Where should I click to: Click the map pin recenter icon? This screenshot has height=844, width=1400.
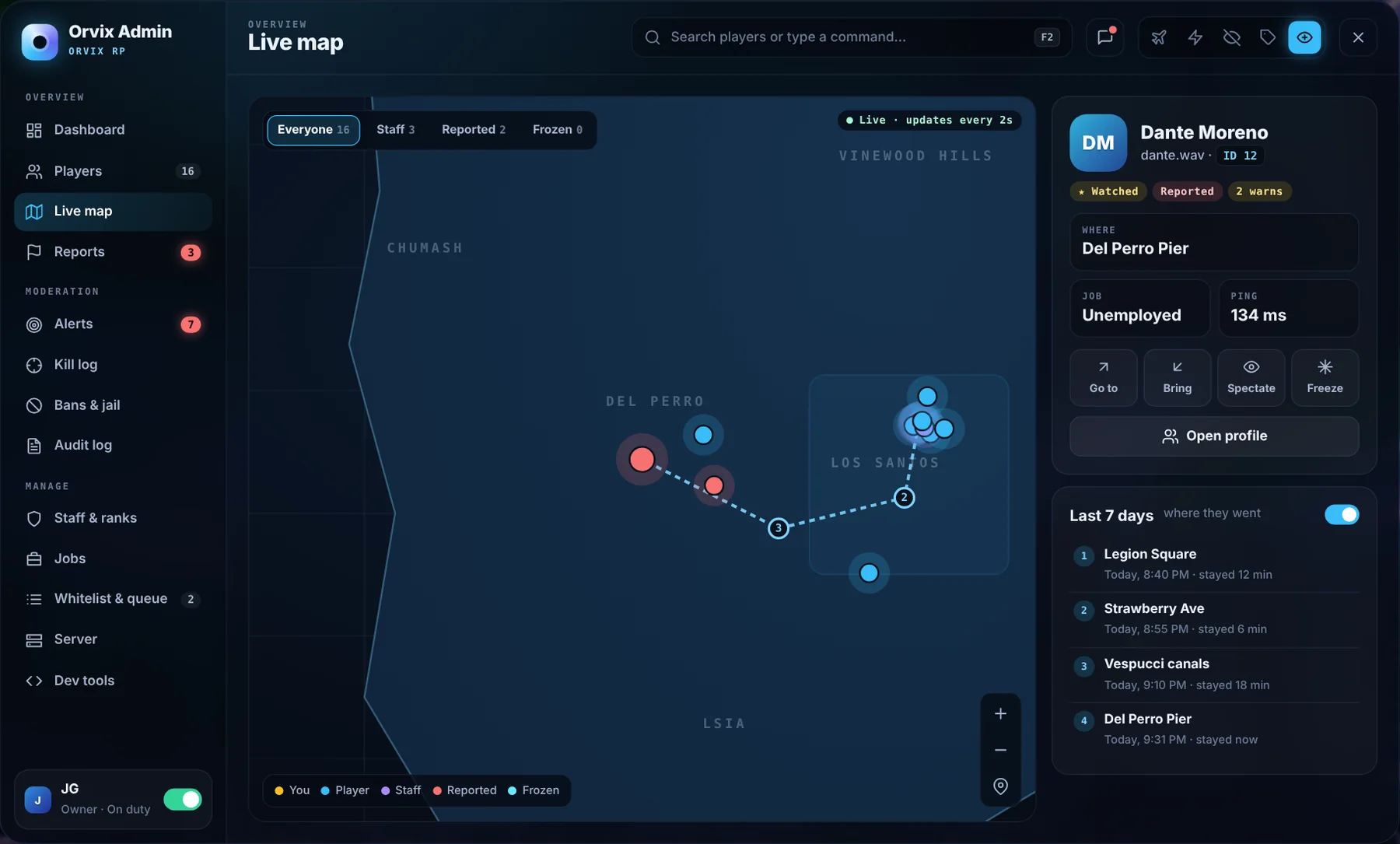click(x=1000, y=786)
